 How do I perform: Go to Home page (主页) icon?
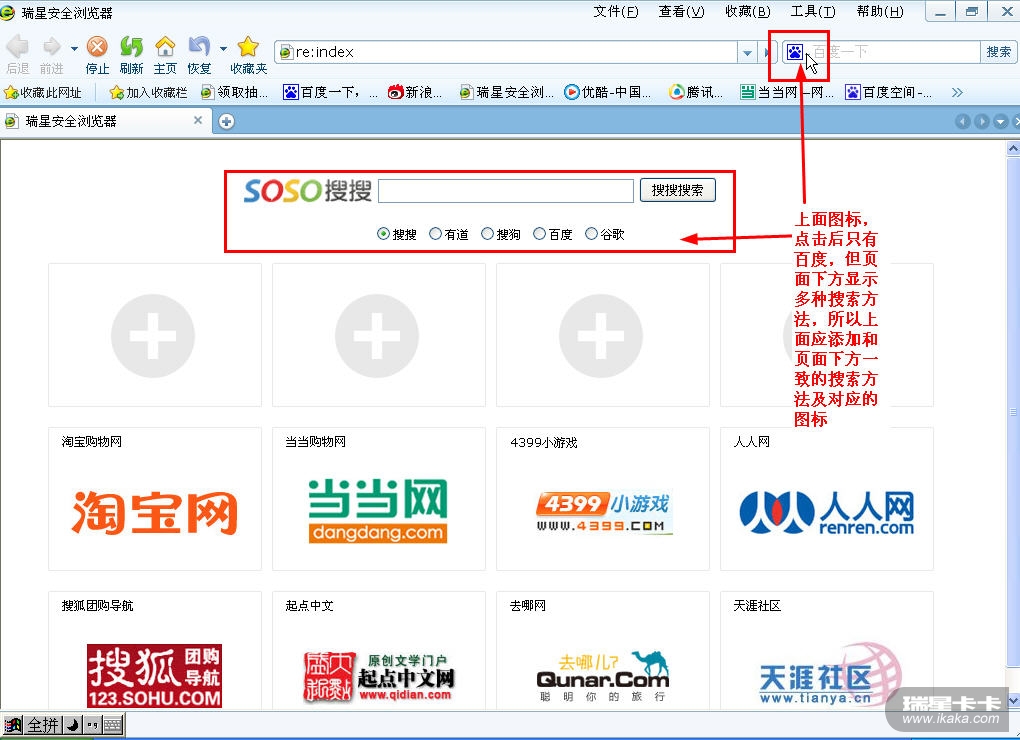165,47
